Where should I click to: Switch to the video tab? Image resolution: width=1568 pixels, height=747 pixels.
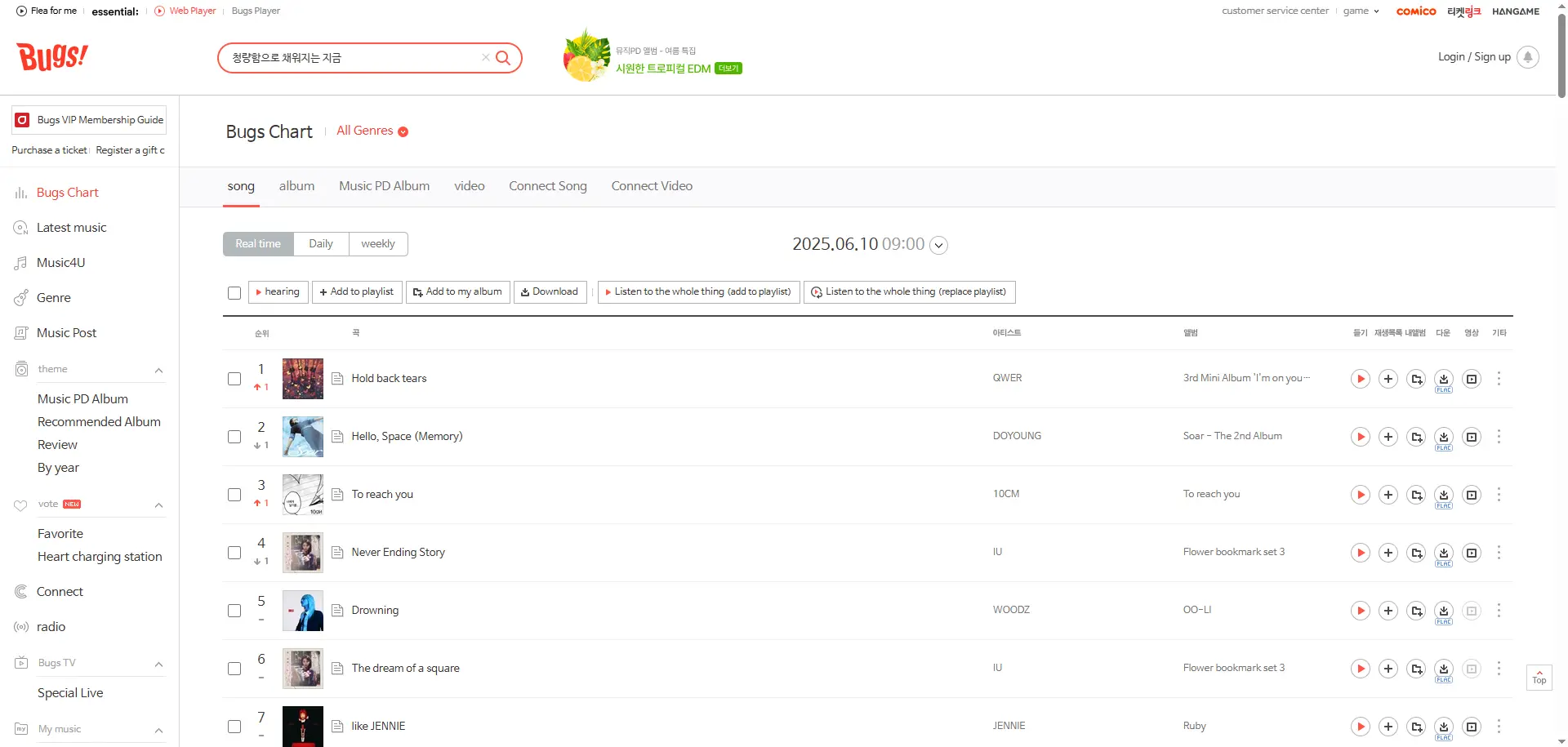tap(470, 186)
